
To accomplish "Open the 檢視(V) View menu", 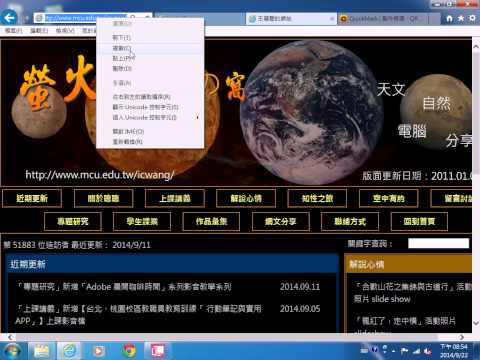I will pos(65,31).
